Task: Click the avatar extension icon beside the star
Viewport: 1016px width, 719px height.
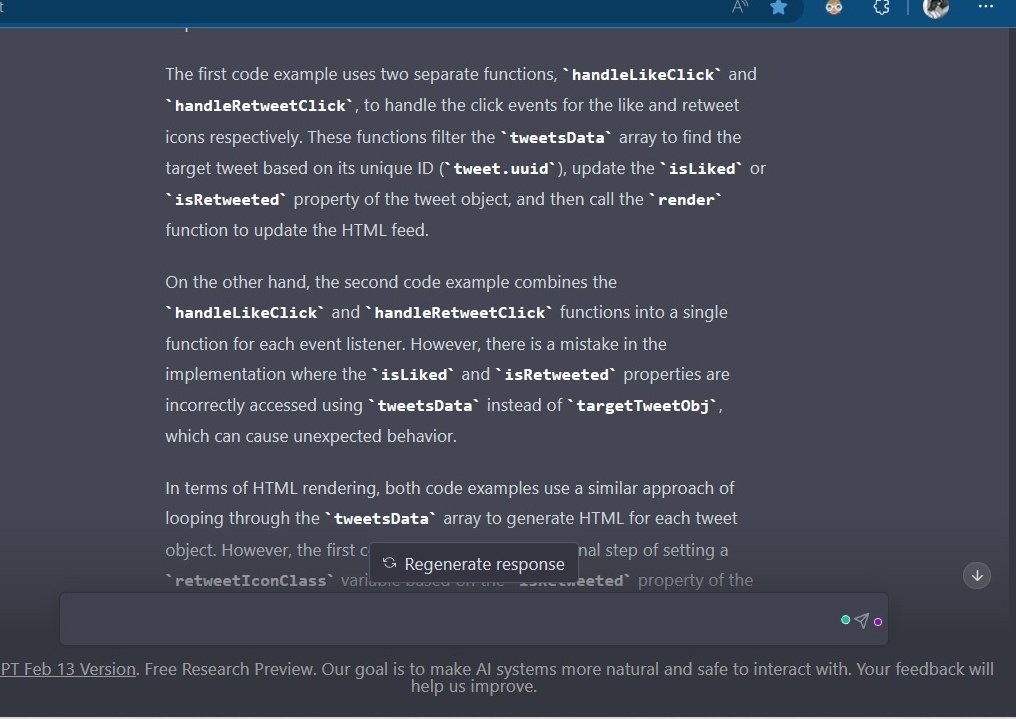Action: 833,7
